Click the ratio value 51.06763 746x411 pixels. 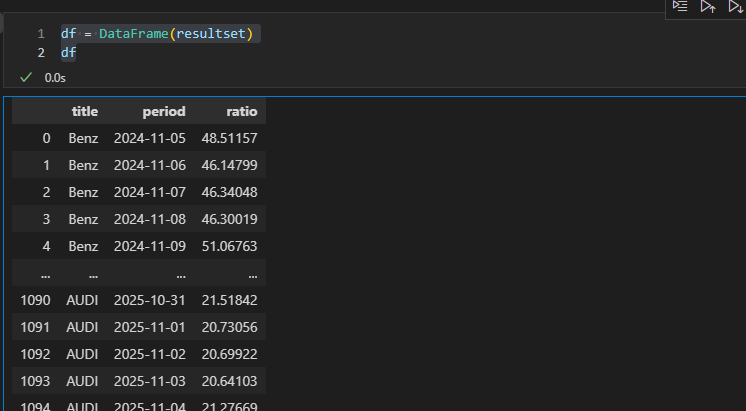229,246
